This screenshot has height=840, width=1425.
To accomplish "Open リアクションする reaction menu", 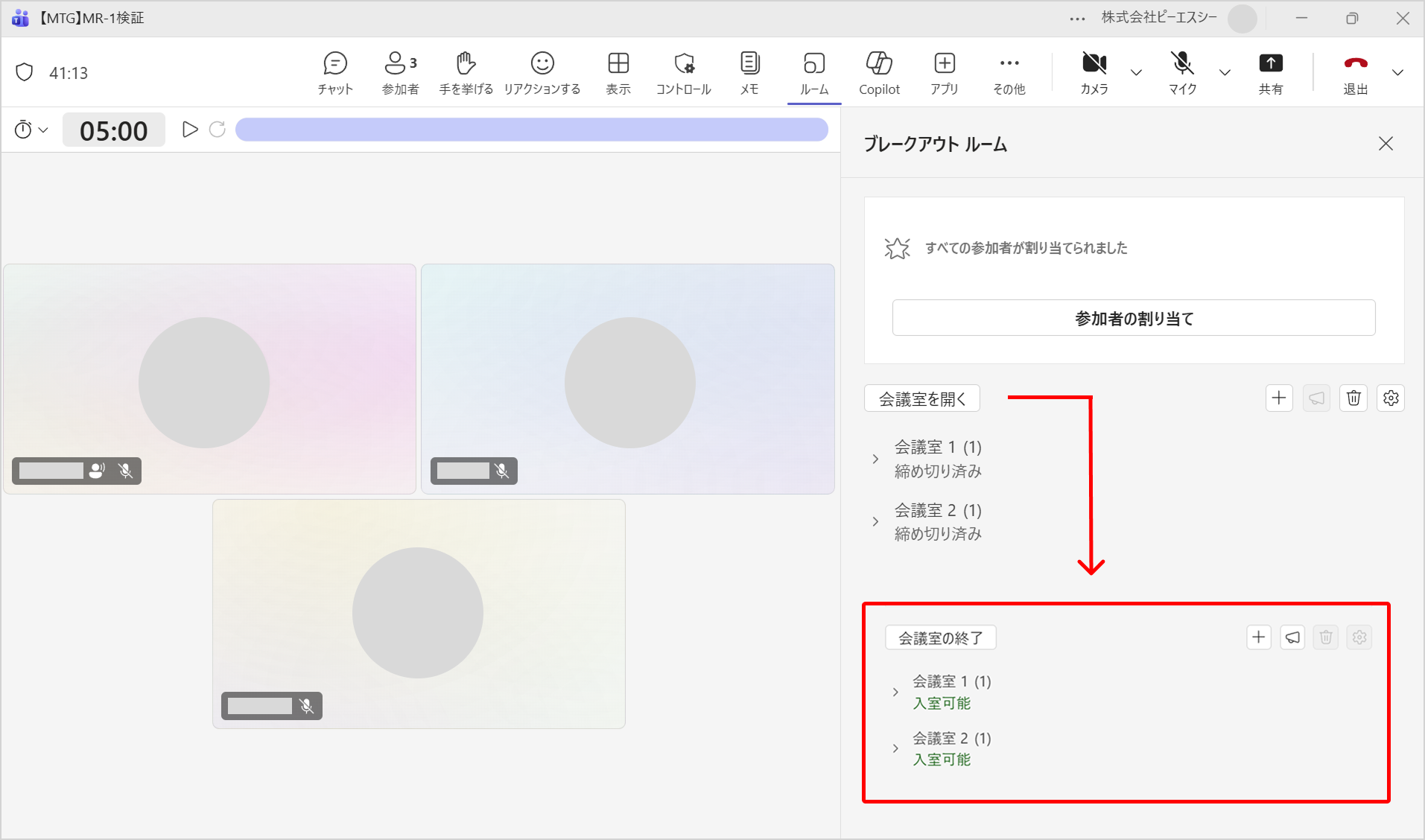I will tap(542, 73).
